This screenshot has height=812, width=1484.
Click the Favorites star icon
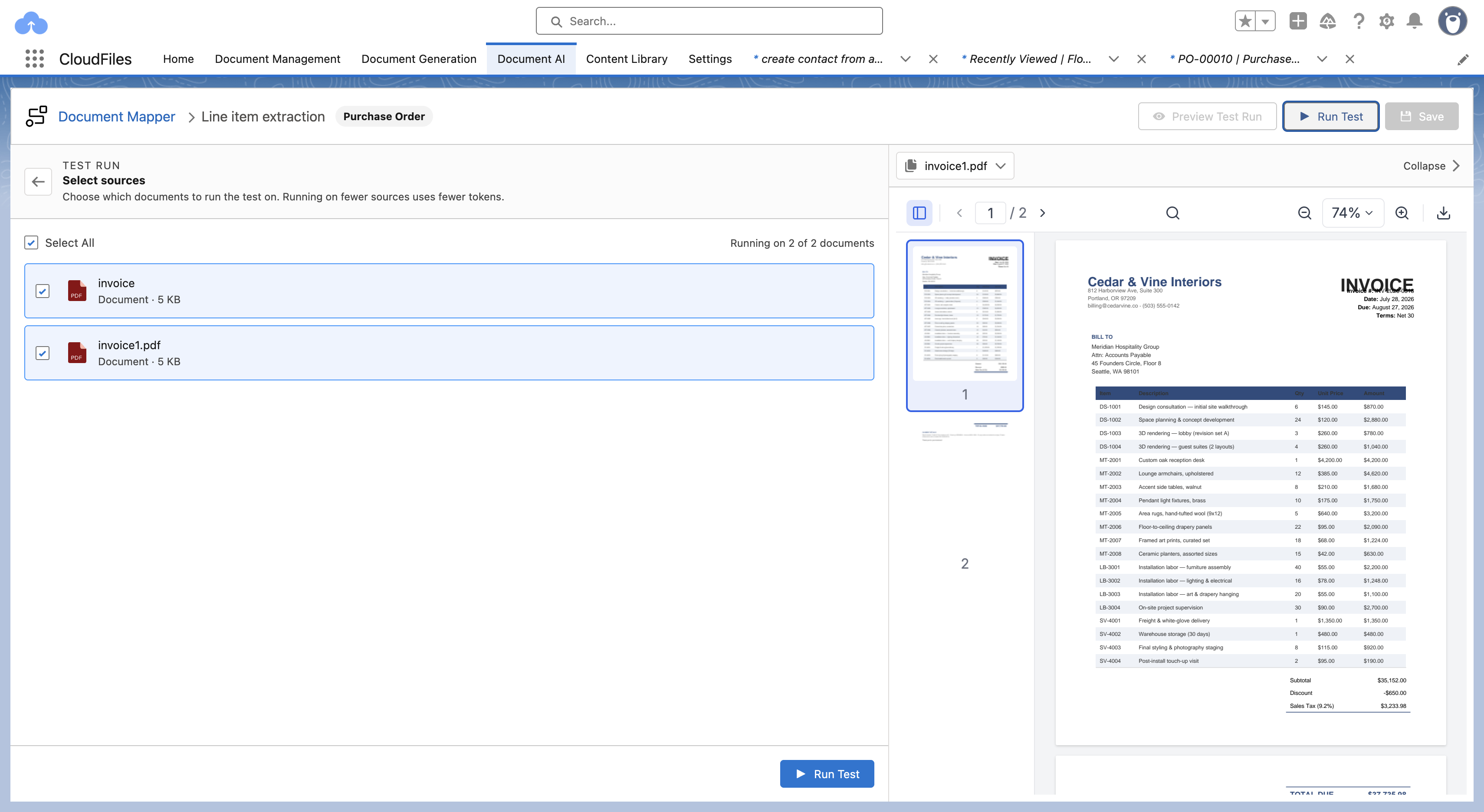1245,21
